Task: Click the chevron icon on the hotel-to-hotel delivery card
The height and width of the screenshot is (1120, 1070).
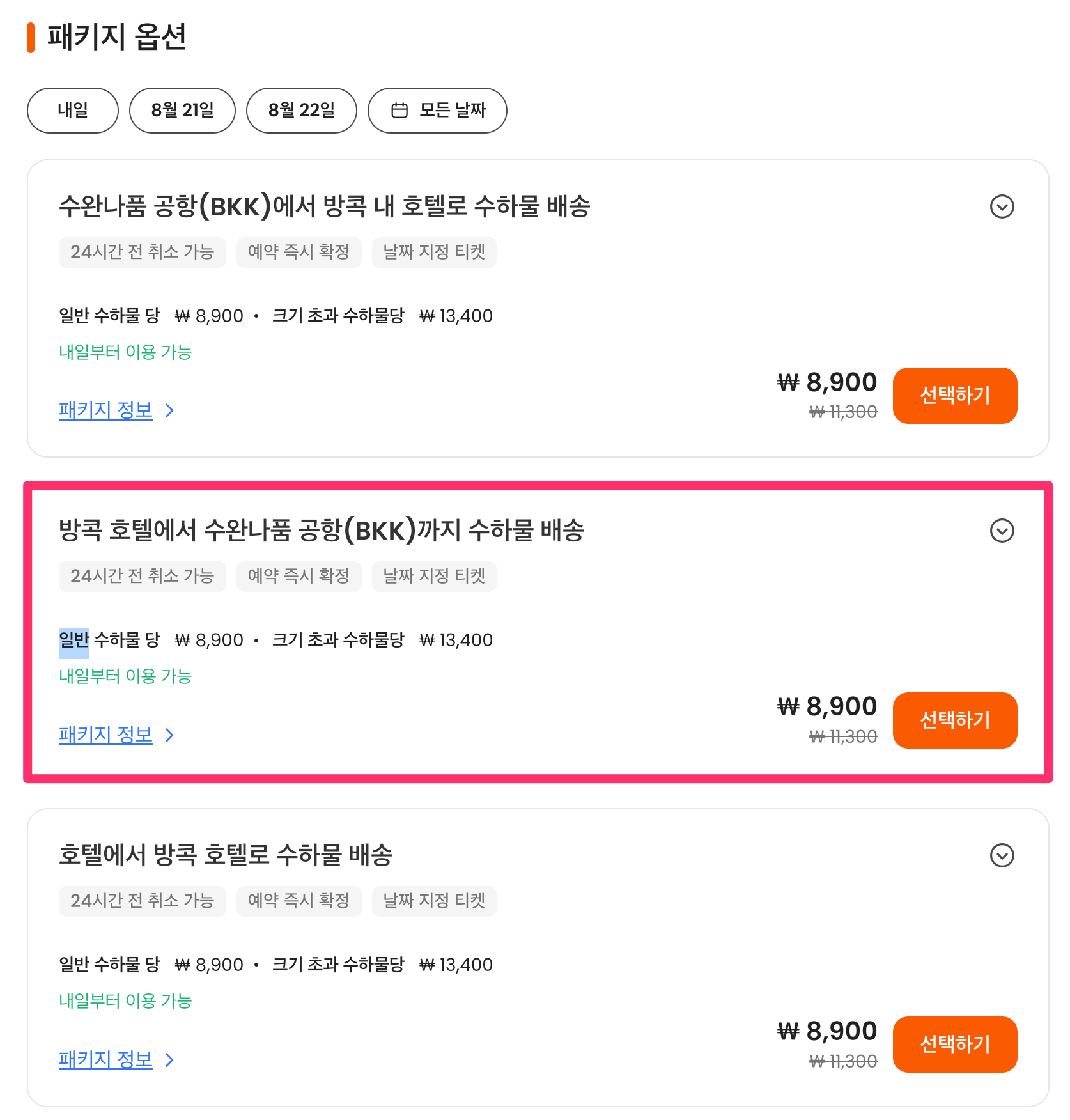Action: (x=1002, y=855)
